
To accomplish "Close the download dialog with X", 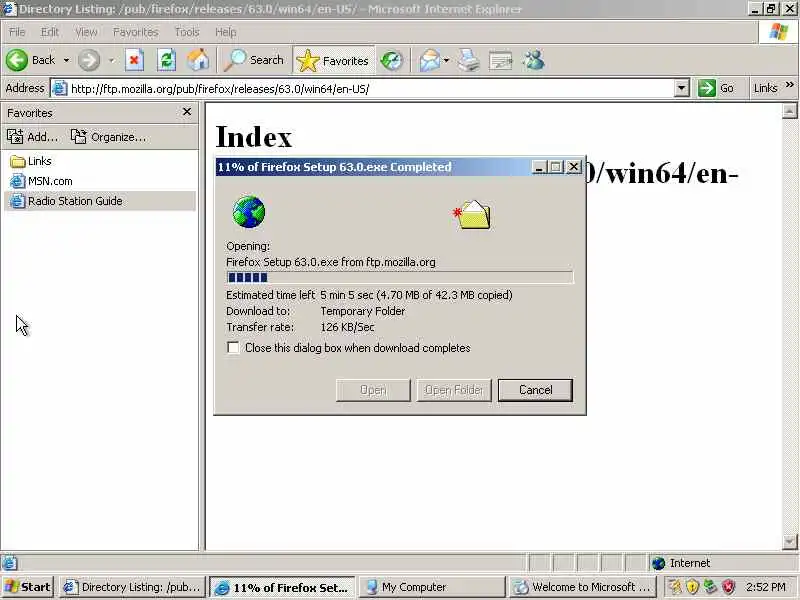I will coord(573,167).
